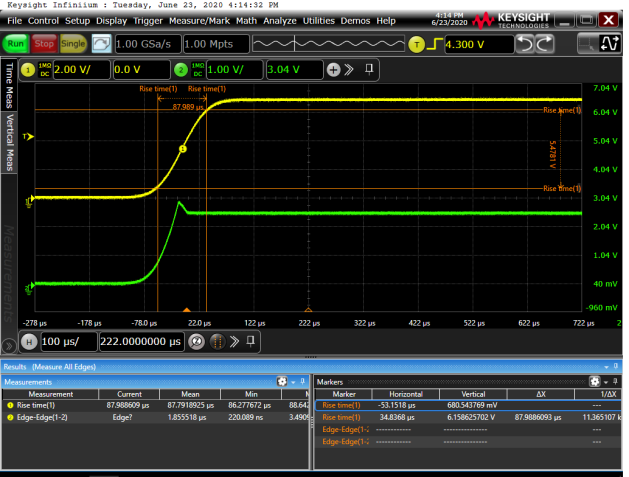Screen dimensions: 629x477
Task: Click the add channel plus icon
Action: point(334,69)
